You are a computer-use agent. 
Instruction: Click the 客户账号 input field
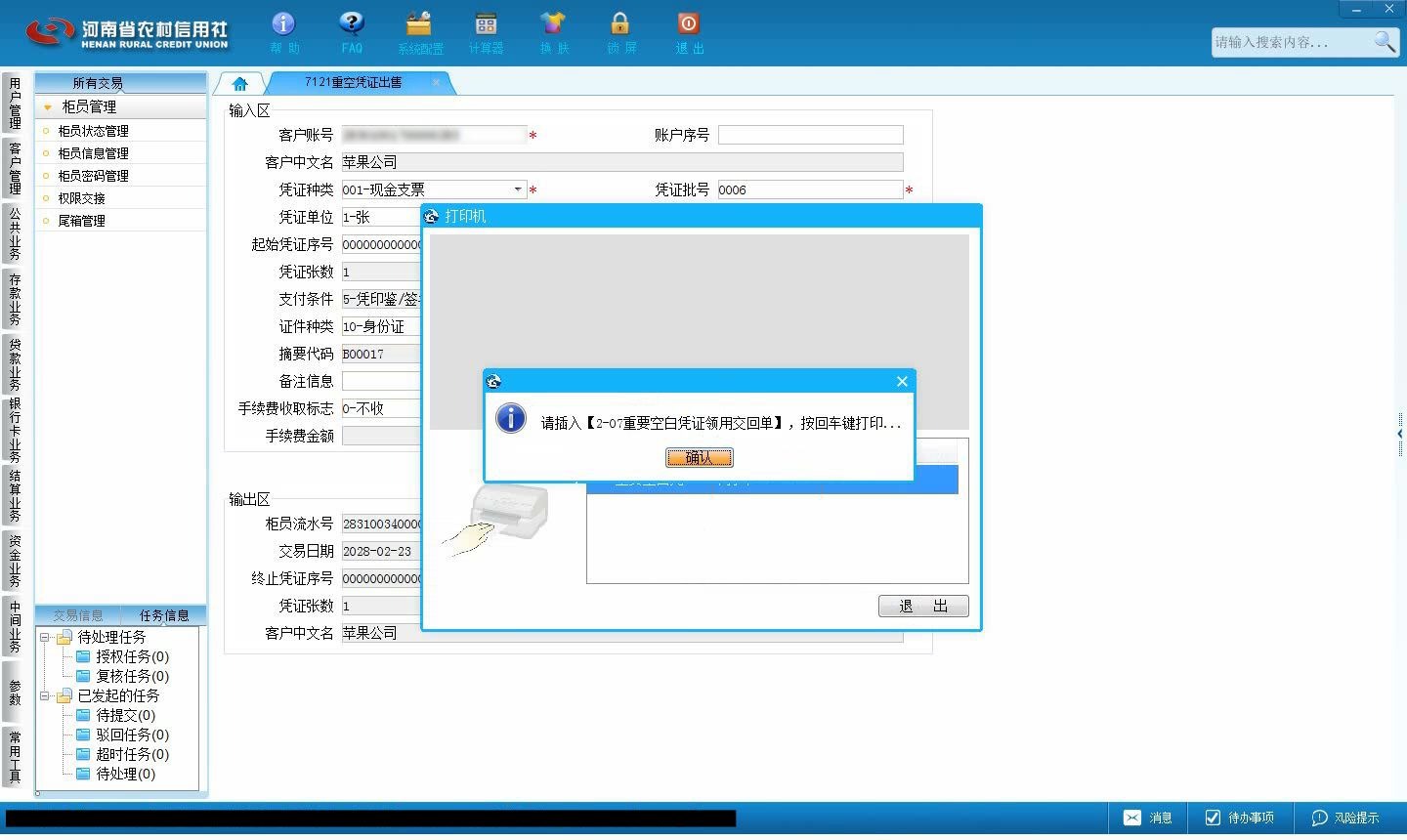click(434, 135)
